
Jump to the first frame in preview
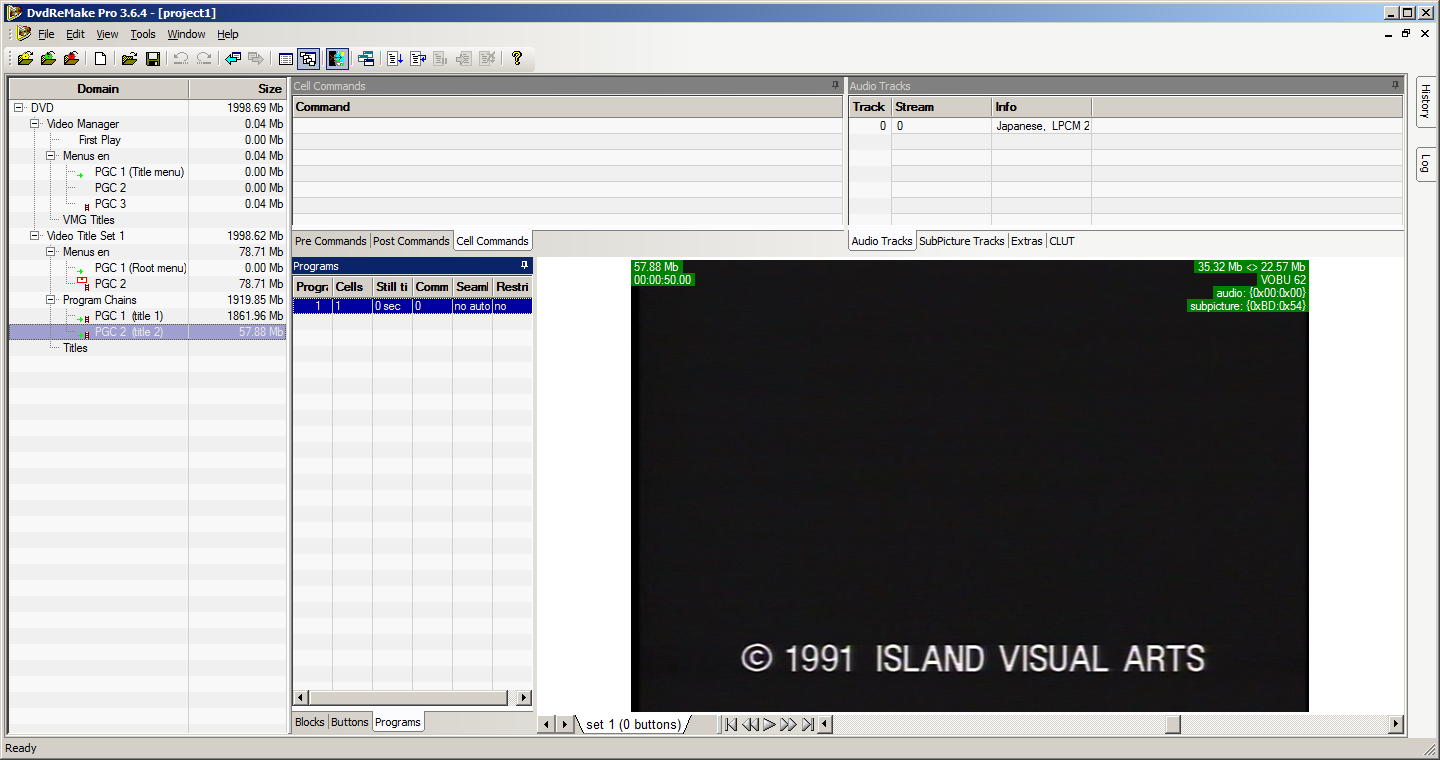731,724
